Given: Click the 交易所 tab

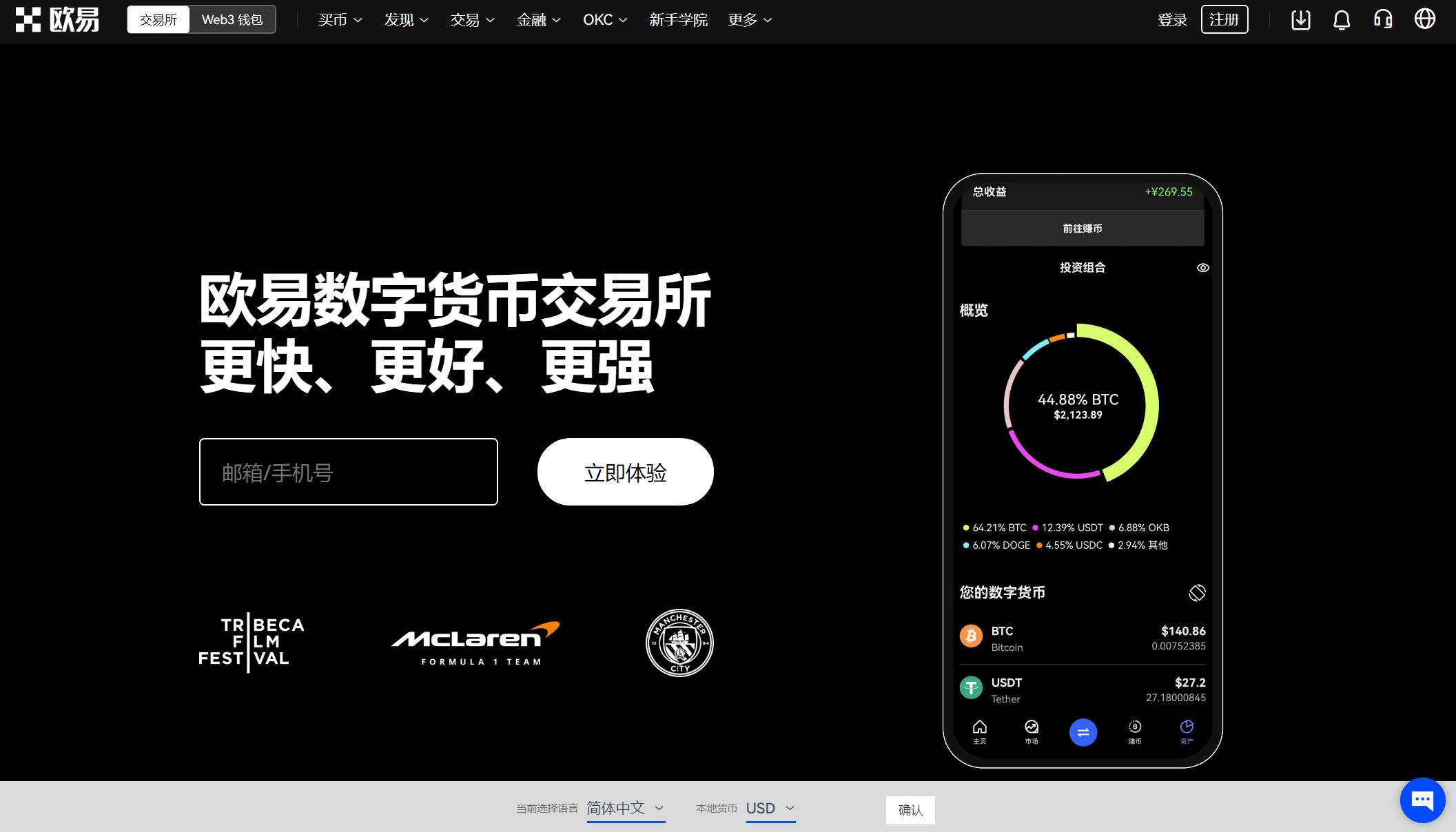Looking at the screenshot, I should pos(159,20).
